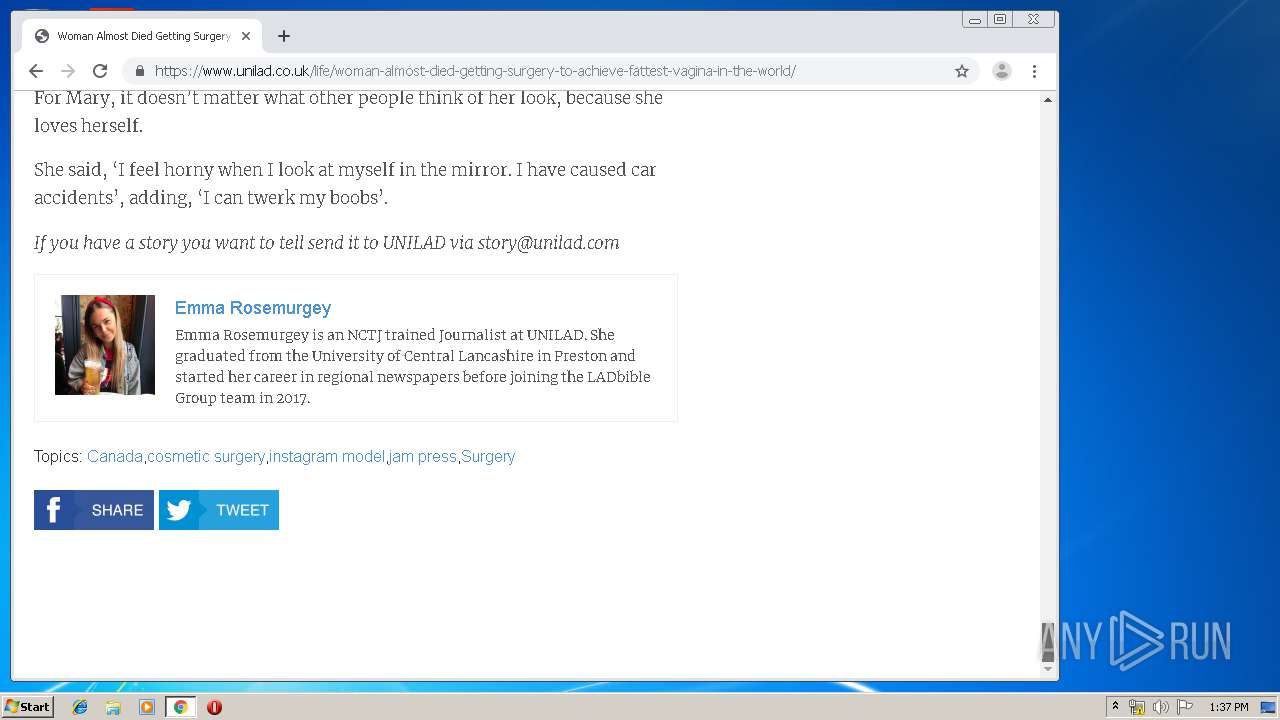Click the unilad.co.uk address bar
This screenshot has height=720, width=1280.
(x=550, y=71)
